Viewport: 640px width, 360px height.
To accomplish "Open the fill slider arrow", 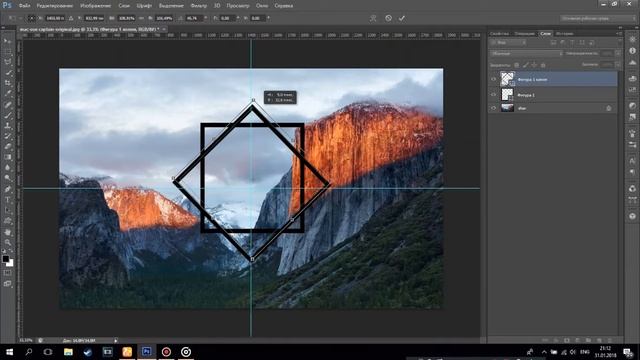I will tap(618, 65).
